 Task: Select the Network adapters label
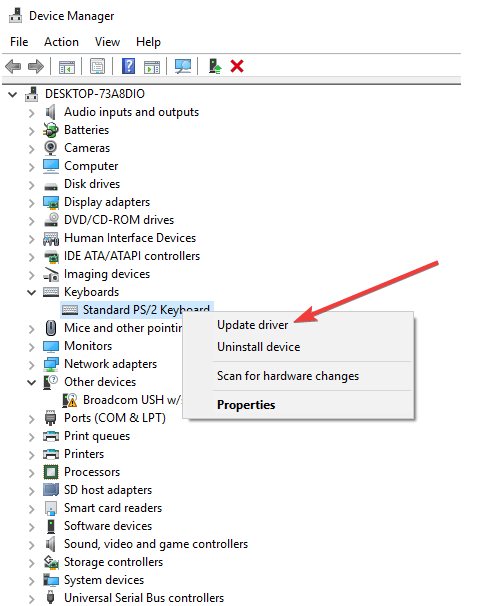(x=111, y=364)
